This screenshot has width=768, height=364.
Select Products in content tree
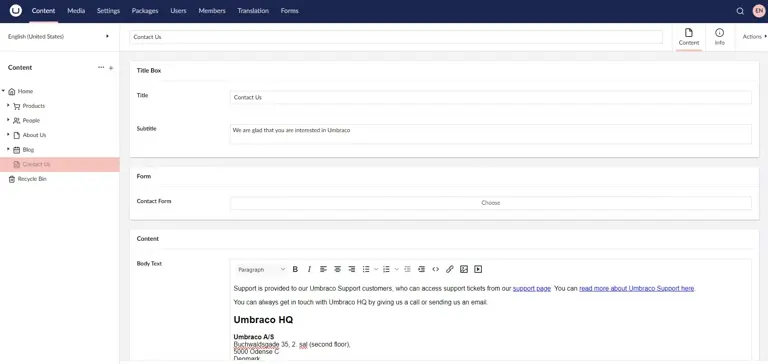point(34,106)
